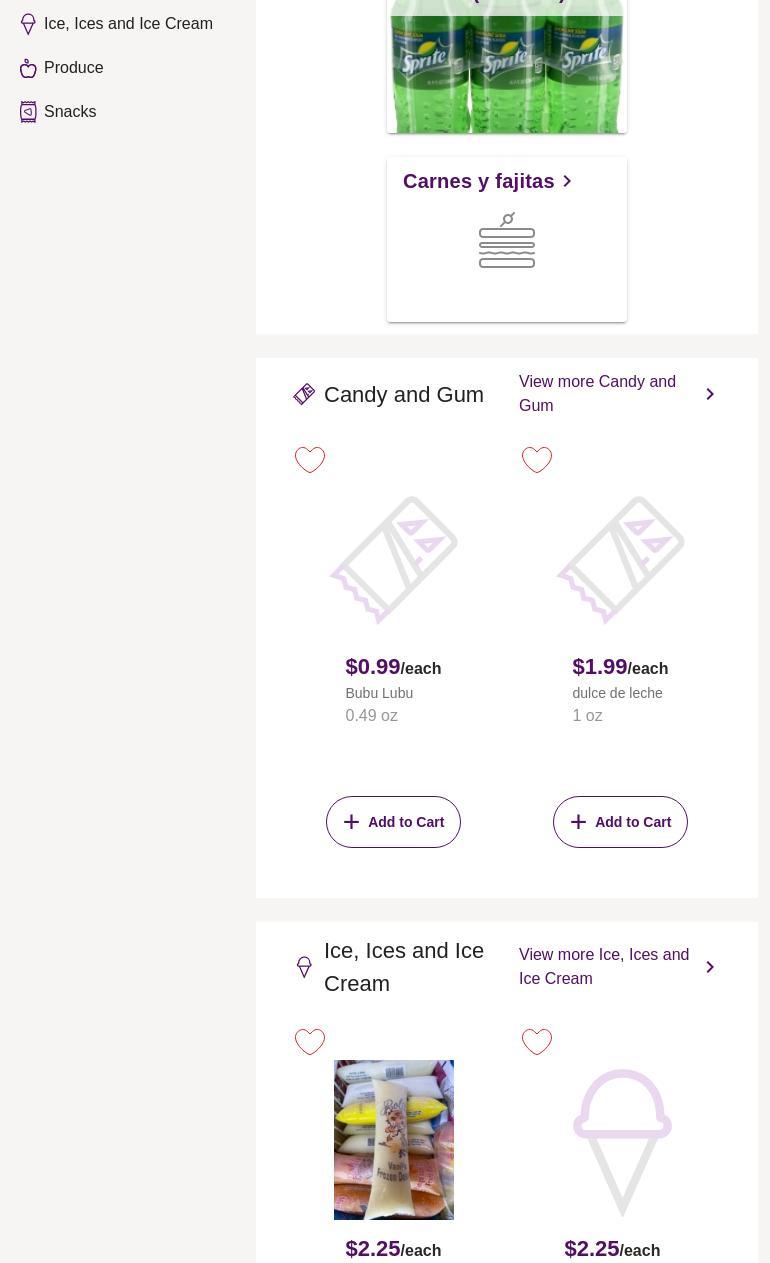This screenshot has height=1263, width=770.
Task: Toggle the heart for dulce de leche
Action: (x=537, y=460)
